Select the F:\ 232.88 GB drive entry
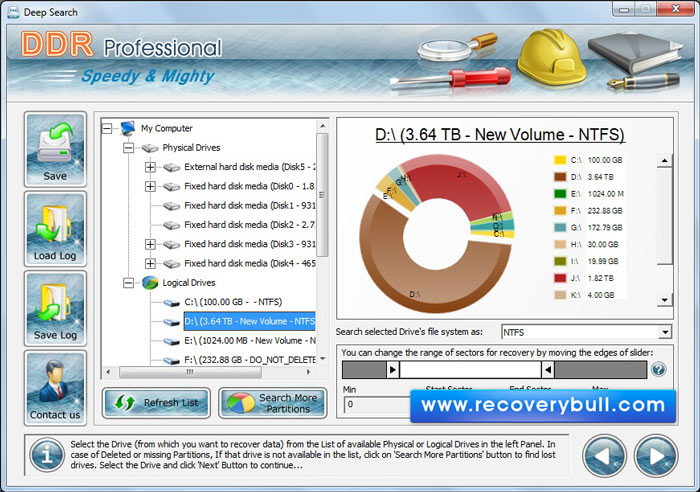This screenshot has height=492, width=700. 250,360
